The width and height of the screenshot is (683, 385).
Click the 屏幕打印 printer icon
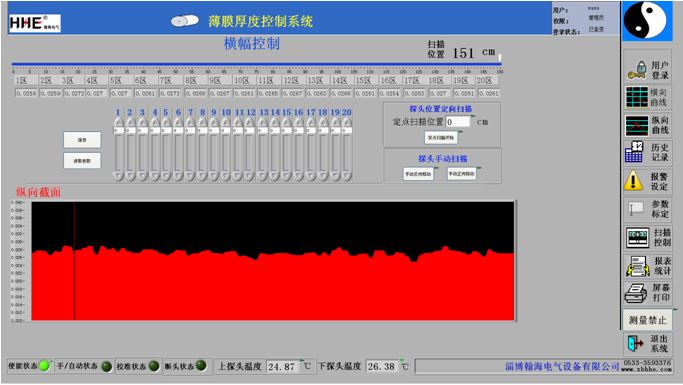click(x=636, y=293)
